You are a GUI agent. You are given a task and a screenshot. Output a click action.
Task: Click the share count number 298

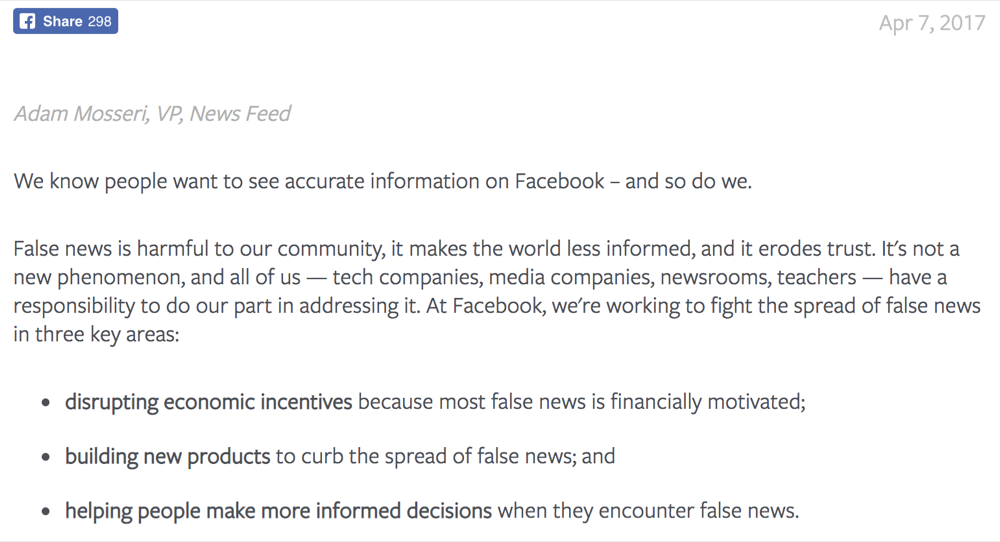coord(101,21)
